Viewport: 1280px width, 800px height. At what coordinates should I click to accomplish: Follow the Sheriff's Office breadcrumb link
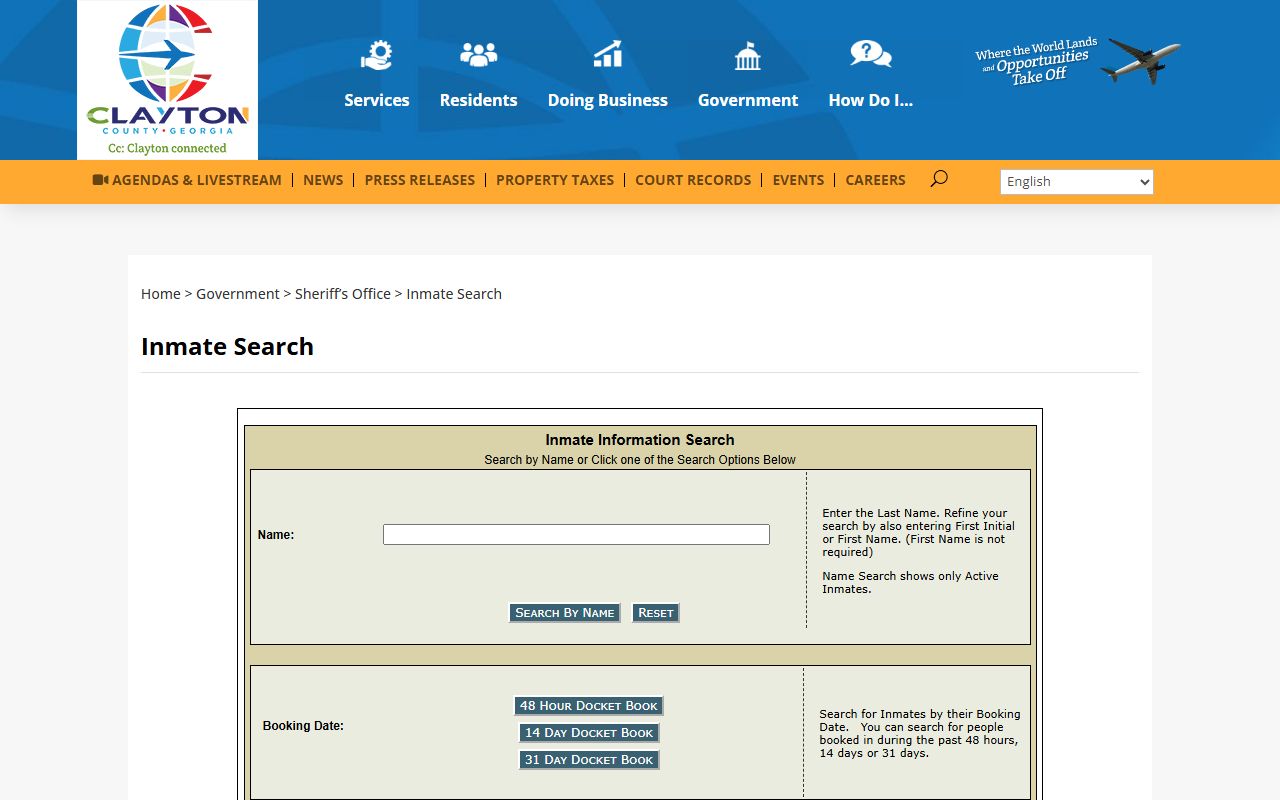click(x=342, y=294)
